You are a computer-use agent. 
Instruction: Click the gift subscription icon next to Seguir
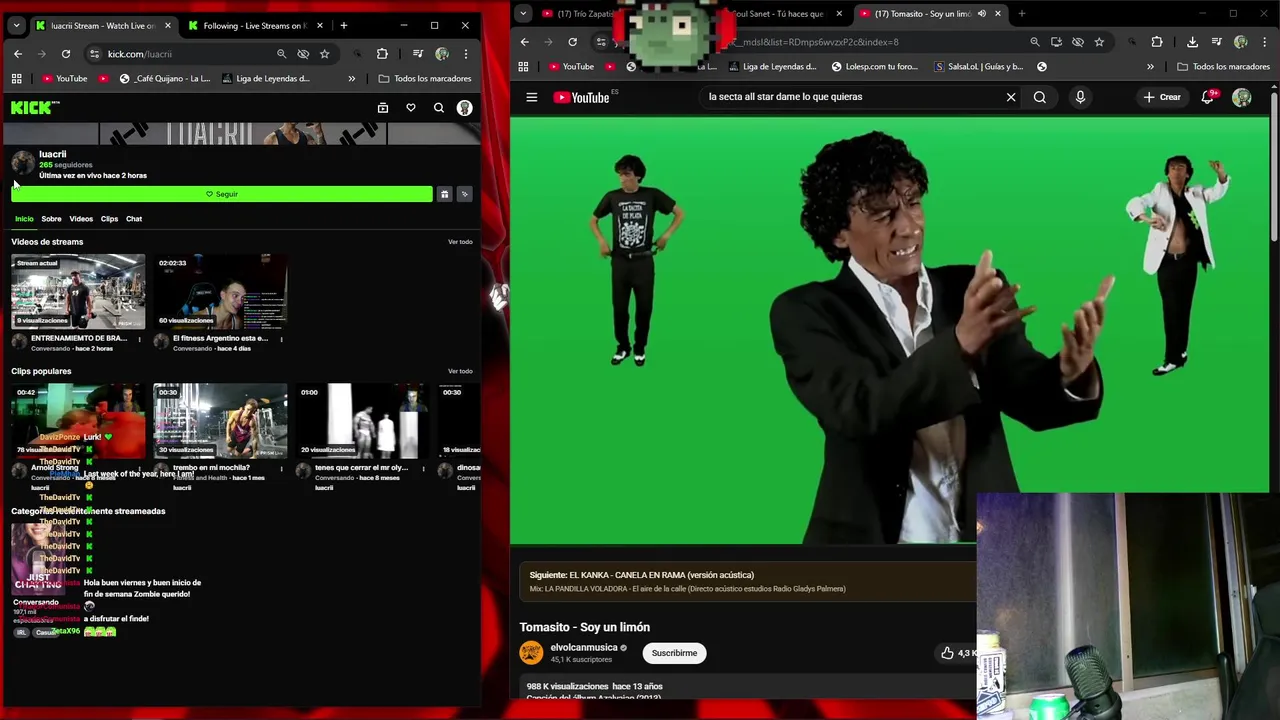[x=444, y=194]
